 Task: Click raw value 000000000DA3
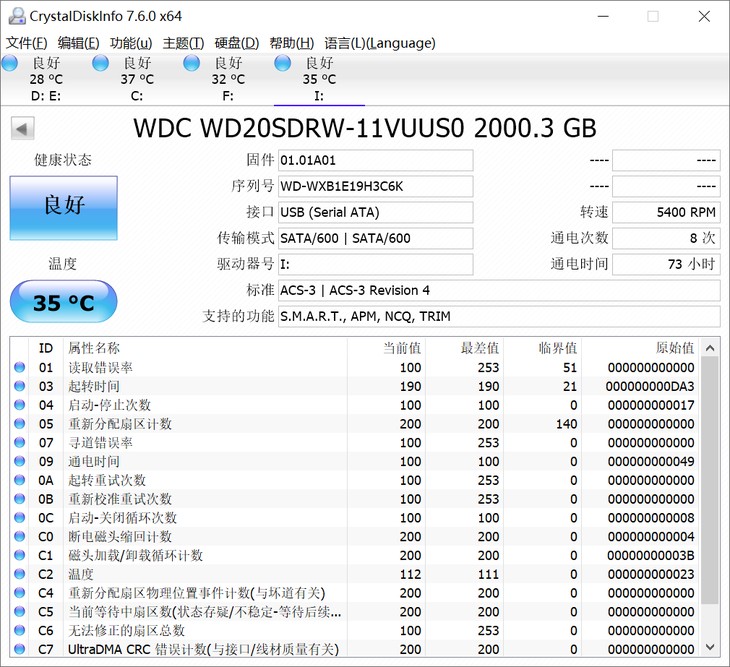(x=650, y=386)
